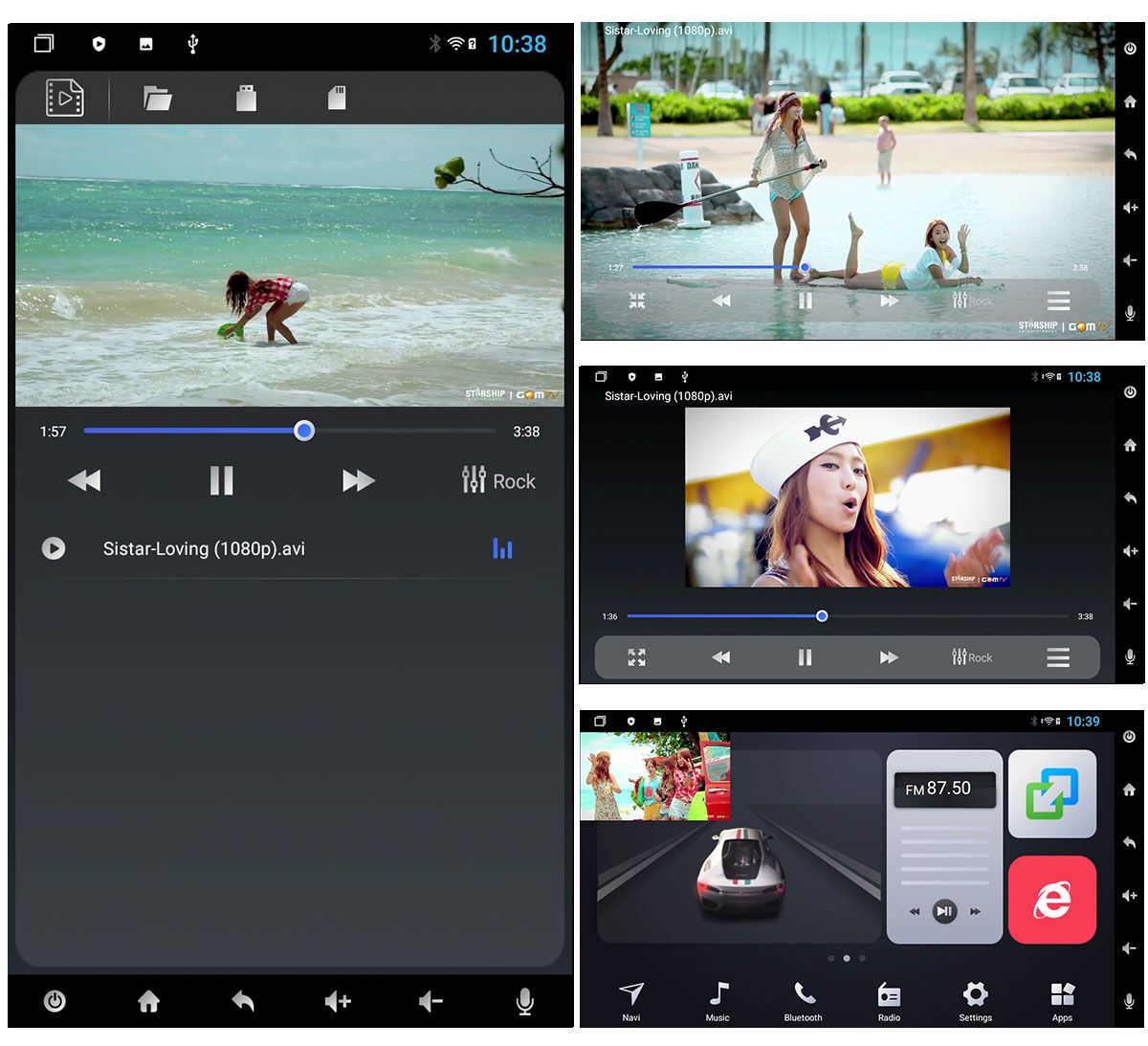Open playlist menu in top-right fullscreen player
Screen dimensions: 1148x1046
pyautogui.click(x=1058, y=300)
